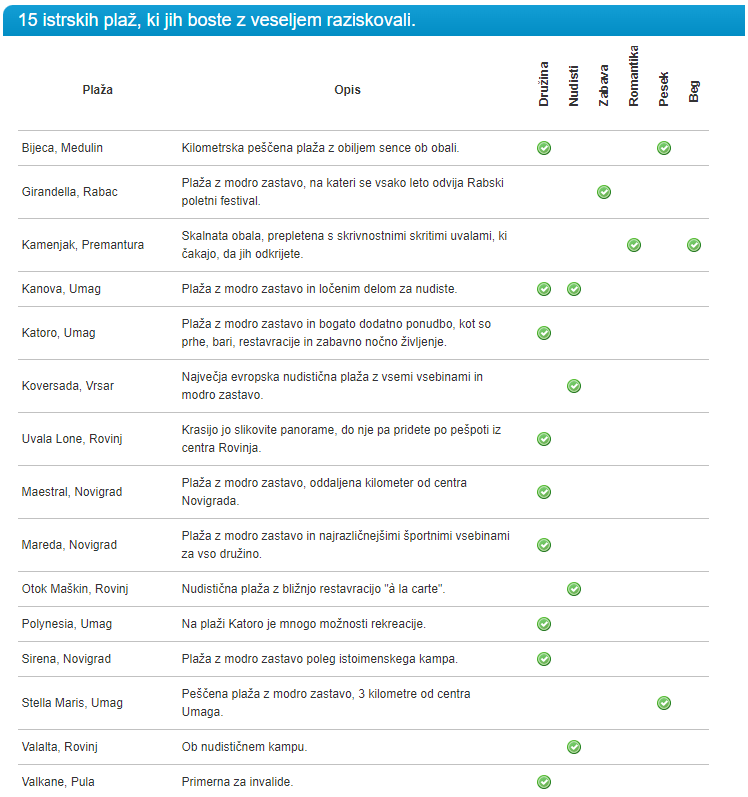Click Nudisti checkmark for Otok Maškin
The width and height of the screenshot is (748, 797).
574,589
